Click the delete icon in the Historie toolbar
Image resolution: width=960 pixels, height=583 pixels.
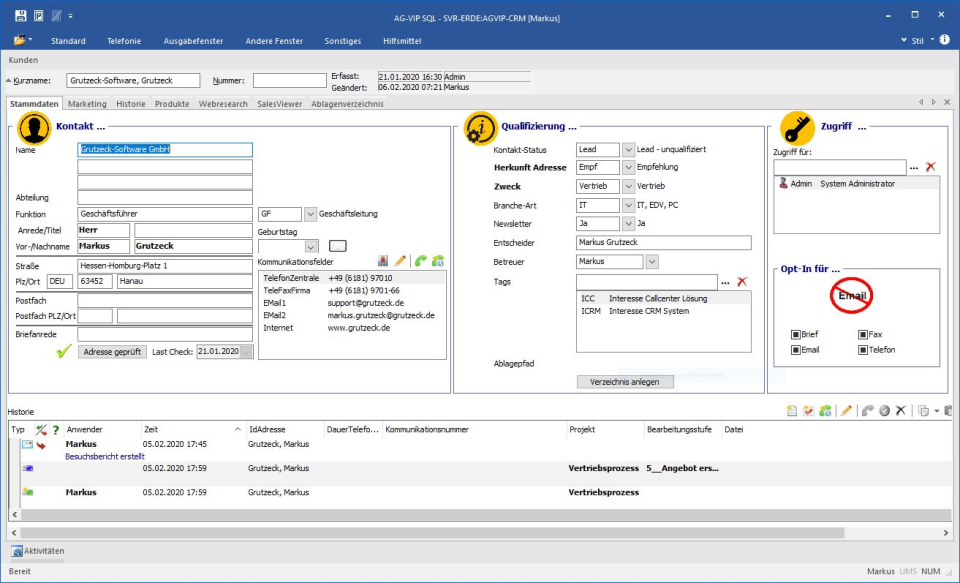point(898,410)
